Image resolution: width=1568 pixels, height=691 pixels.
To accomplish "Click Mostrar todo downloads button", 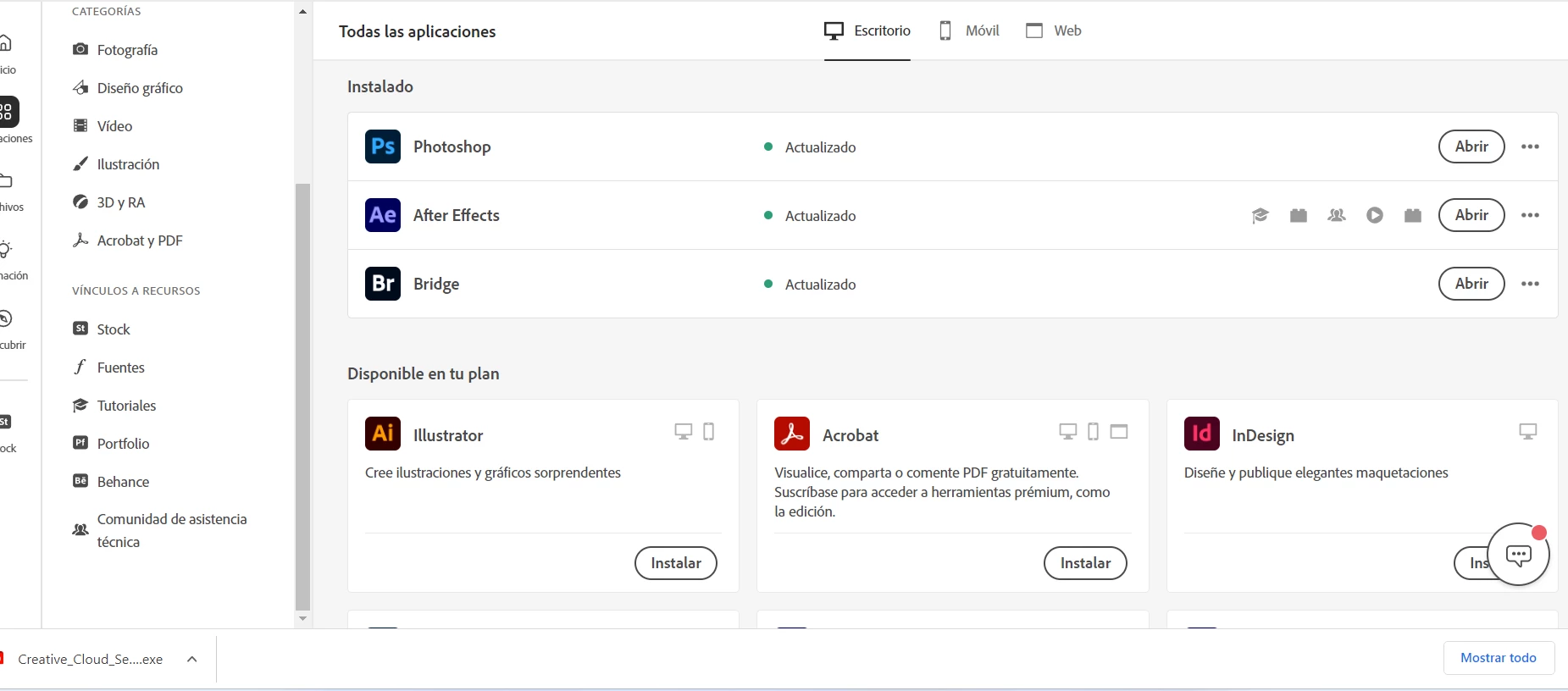I will (x=1499, y=658).
